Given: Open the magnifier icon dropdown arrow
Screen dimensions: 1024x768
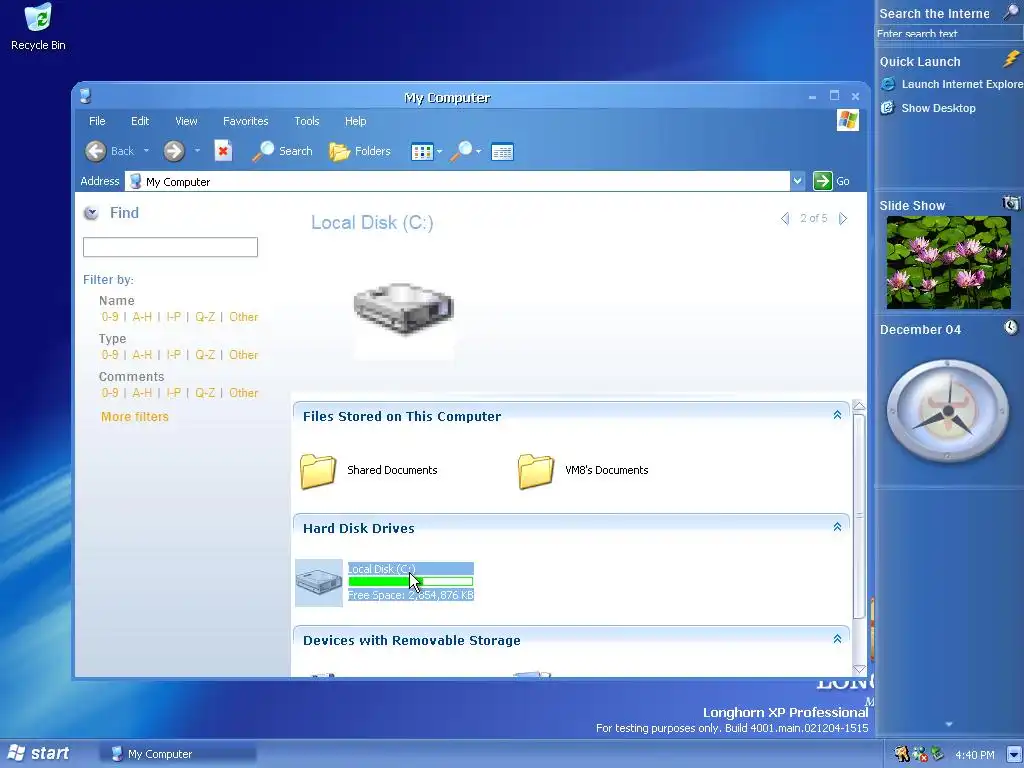Looking at the screenshot, I should pyautogui.click(x=479, y=152).
